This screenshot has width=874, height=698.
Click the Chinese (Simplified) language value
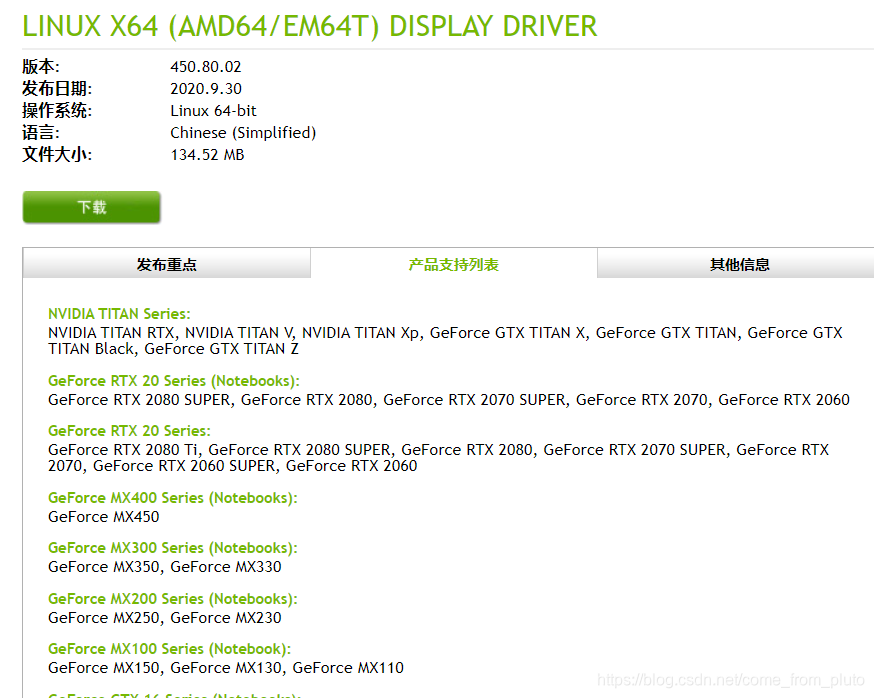(x=243, y=133)
